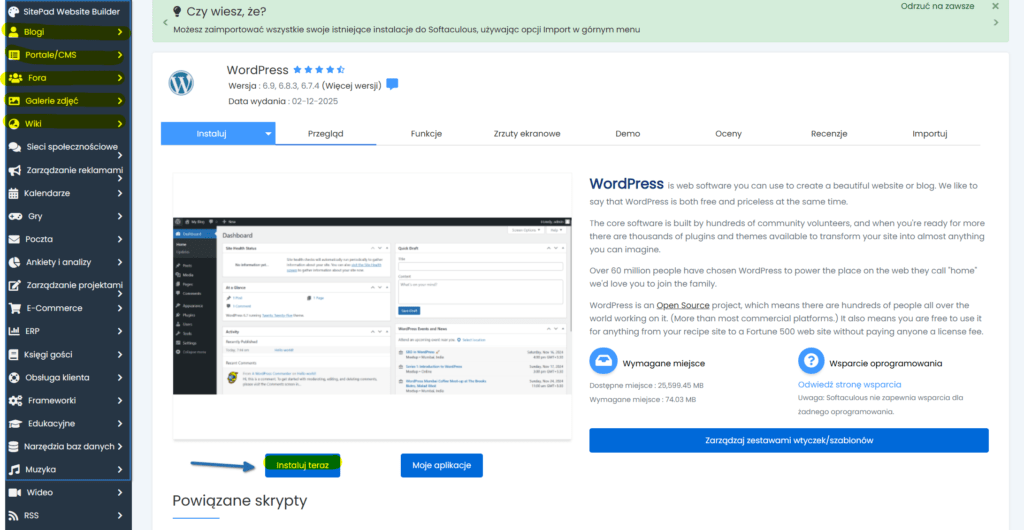Image resolution: width=1024 pixels, height=530 pixels.
Task: Click the Wymagane miejsce inbox icon
Action: [603, 360]
